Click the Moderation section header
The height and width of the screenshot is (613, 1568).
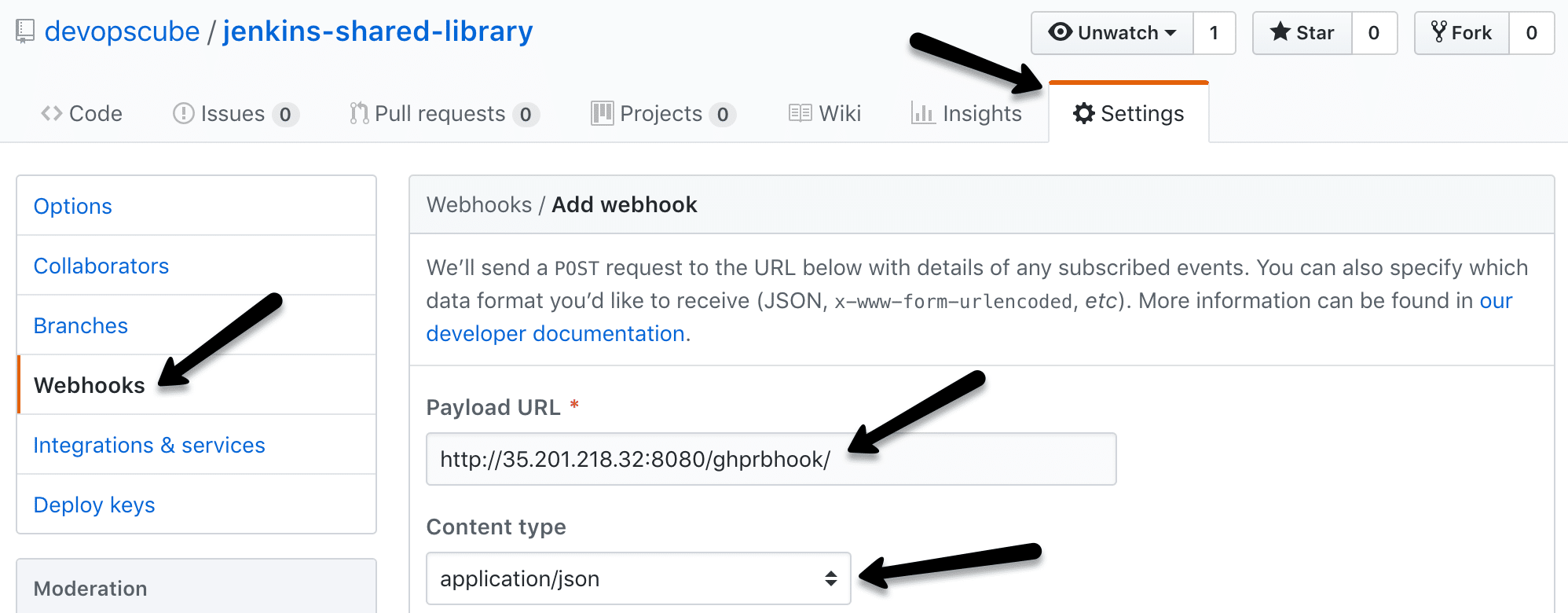(196, 588)
